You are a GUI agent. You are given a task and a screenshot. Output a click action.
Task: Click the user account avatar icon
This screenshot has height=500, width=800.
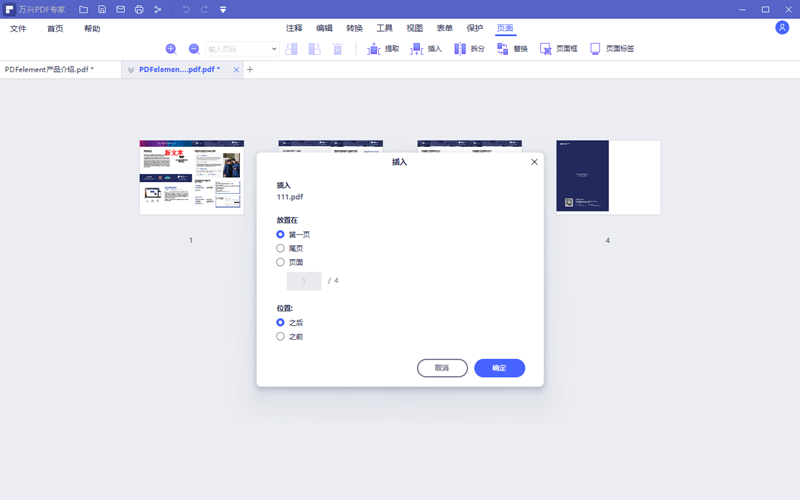tap(782, 28)
